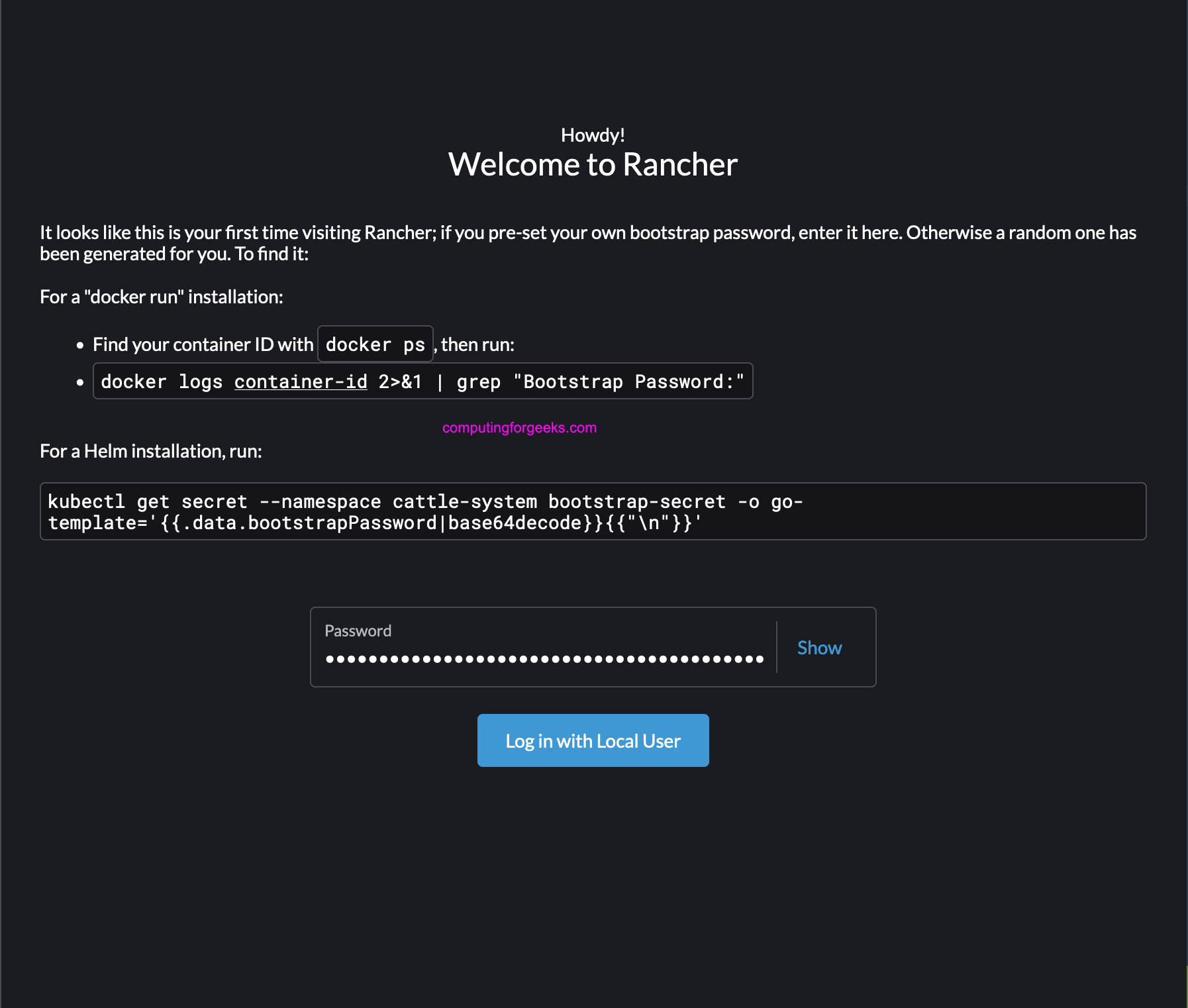Click the container-id placeholder in command
Screen dimensions: 1188x1008
(301, 381)
